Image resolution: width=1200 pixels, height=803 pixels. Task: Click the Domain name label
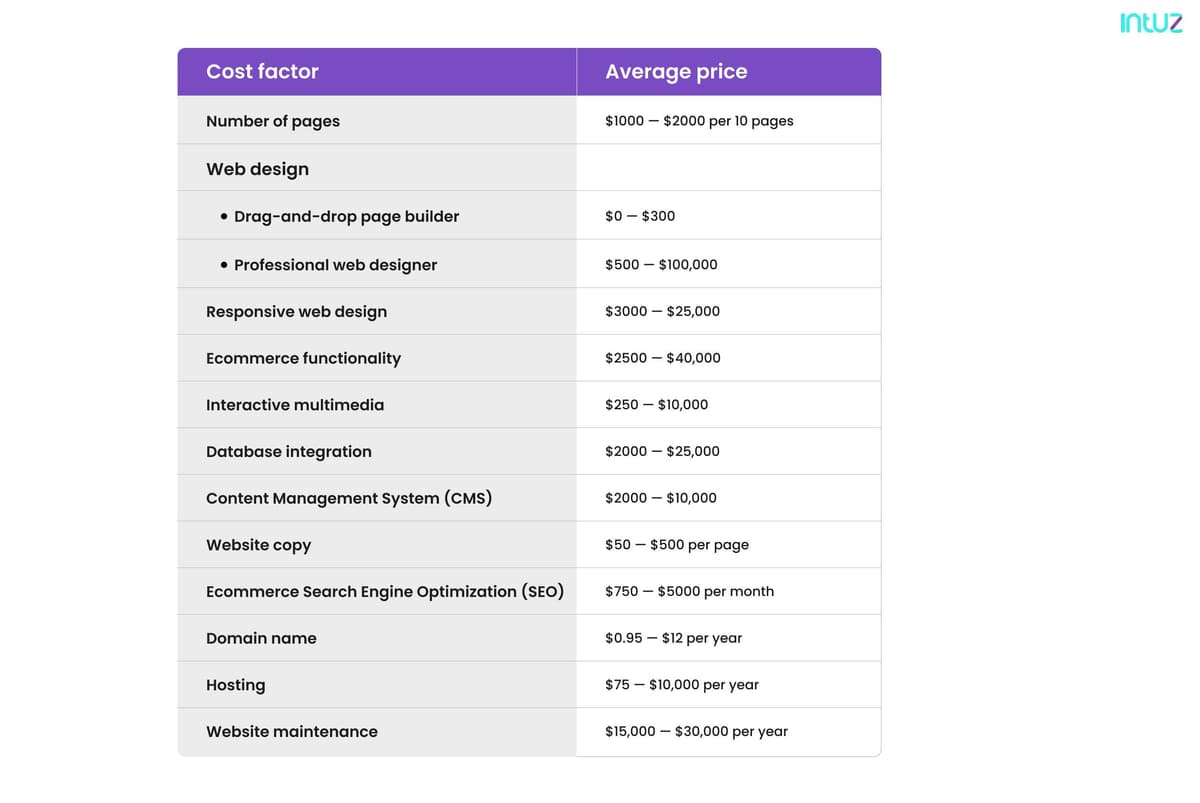click(x=261, y=638)
